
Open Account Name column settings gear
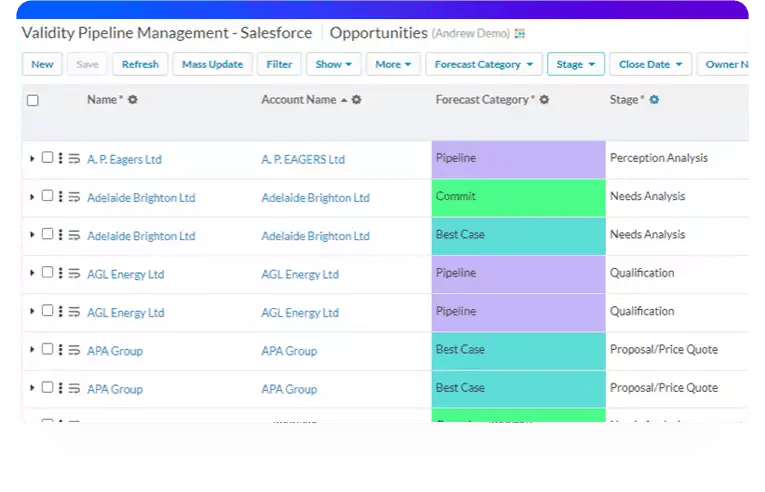tap(357, 100)
